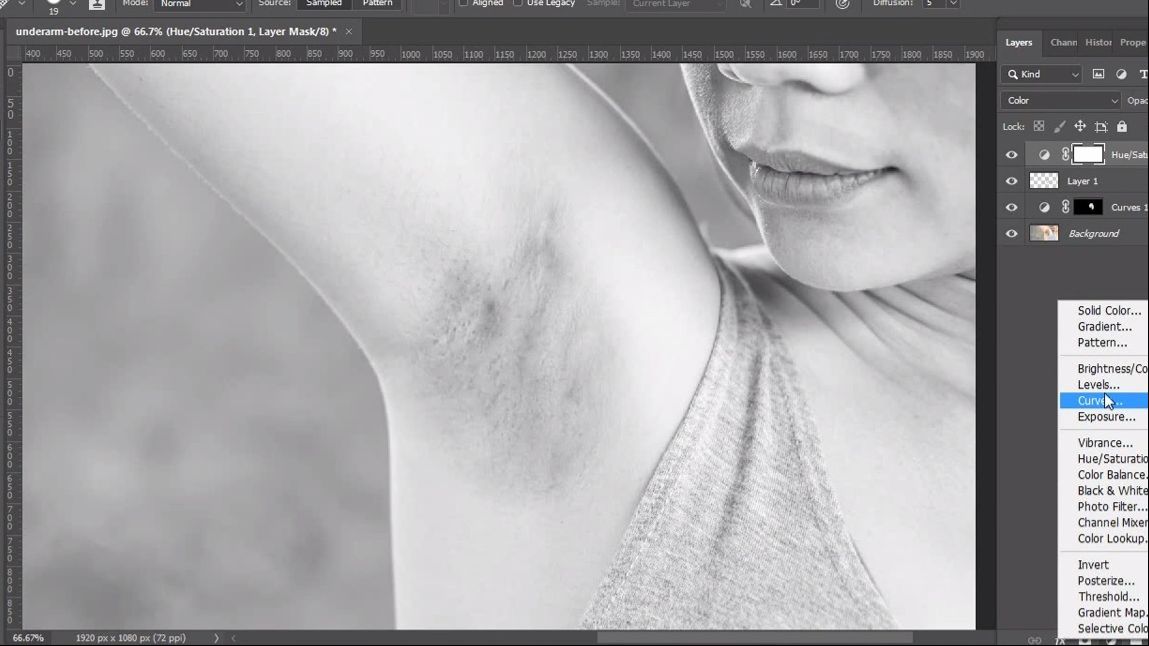Switch to the History panel tab
Viewport: 1149px width, 646px height.
click(x=1098, y=43)
